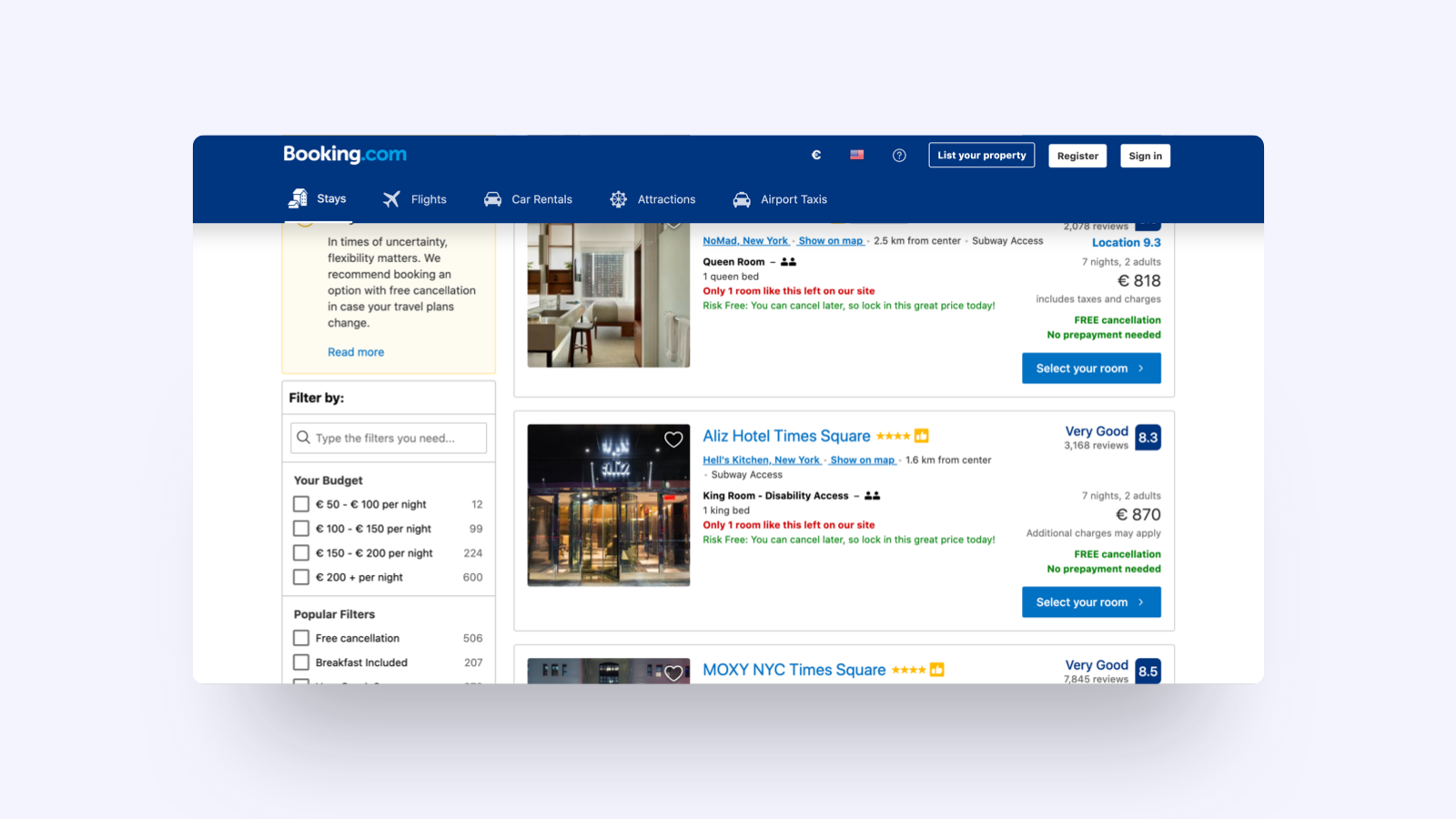Switch to the Flights tab
This screenshot has width=1456, height=819.
pyautogui.click(x=415, y=199)
